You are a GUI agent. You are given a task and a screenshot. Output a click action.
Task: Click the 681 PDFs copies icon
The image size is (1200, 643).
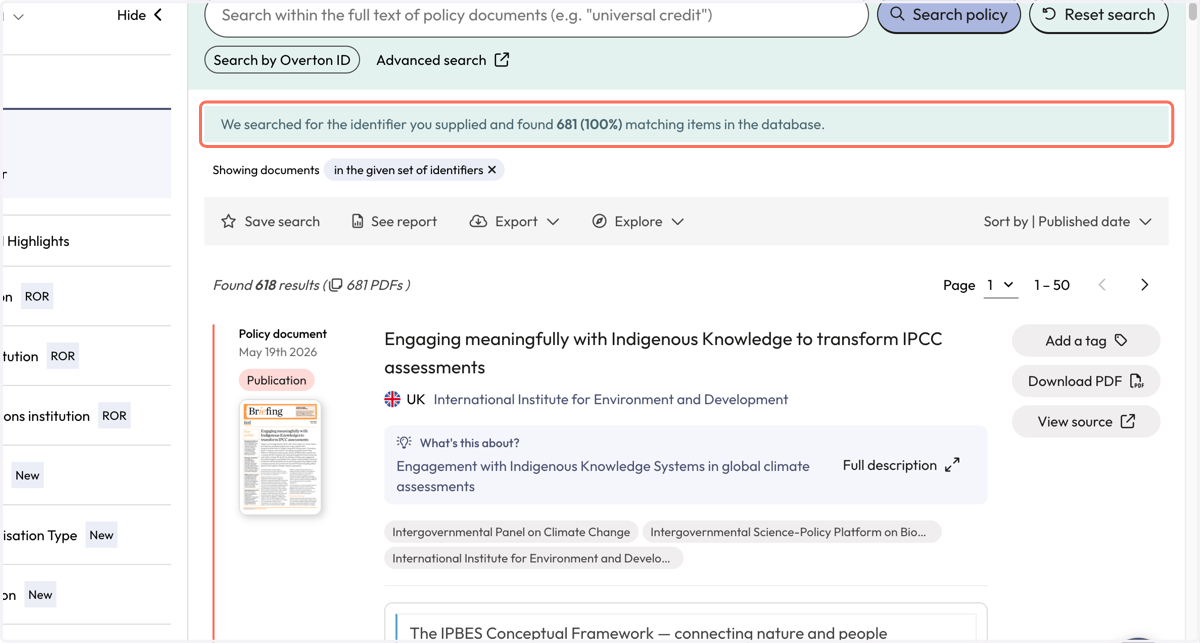tap(335, 285)
